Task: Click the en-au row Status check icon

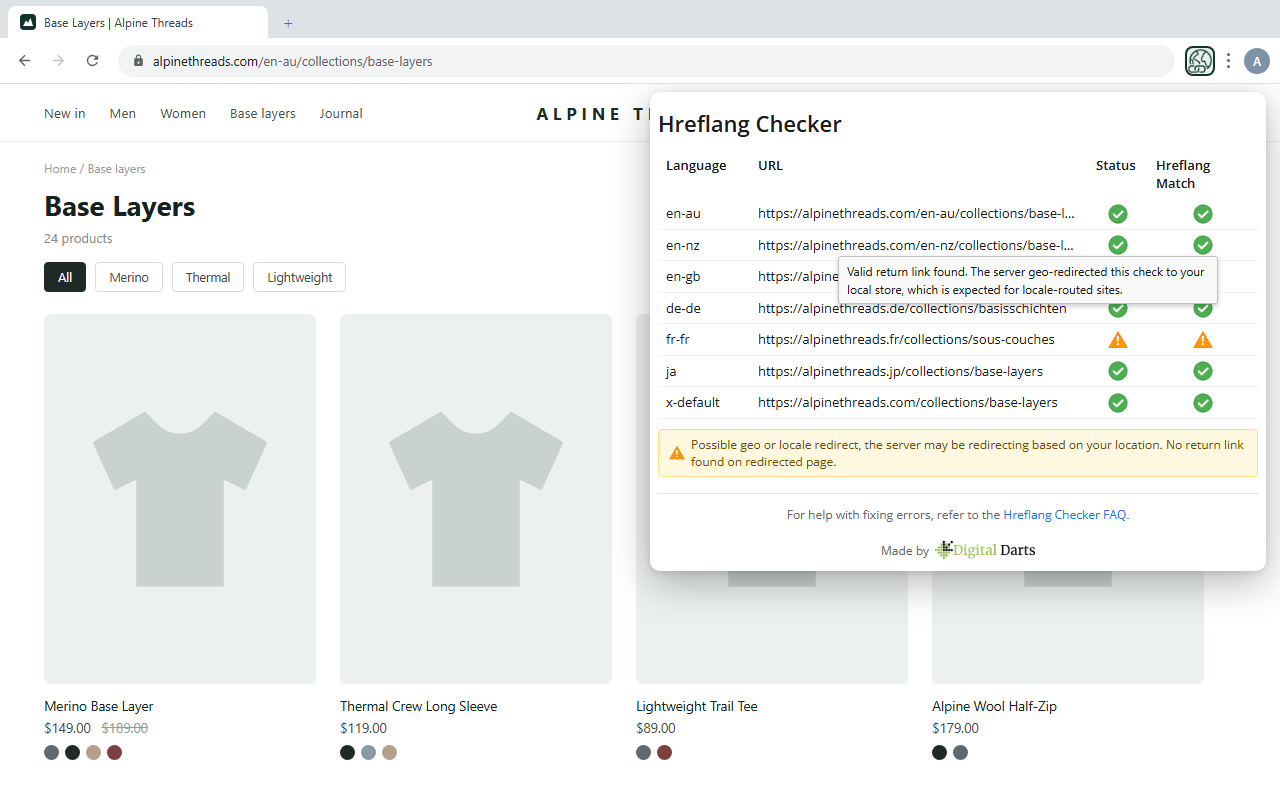Action: pos(1118,214)
